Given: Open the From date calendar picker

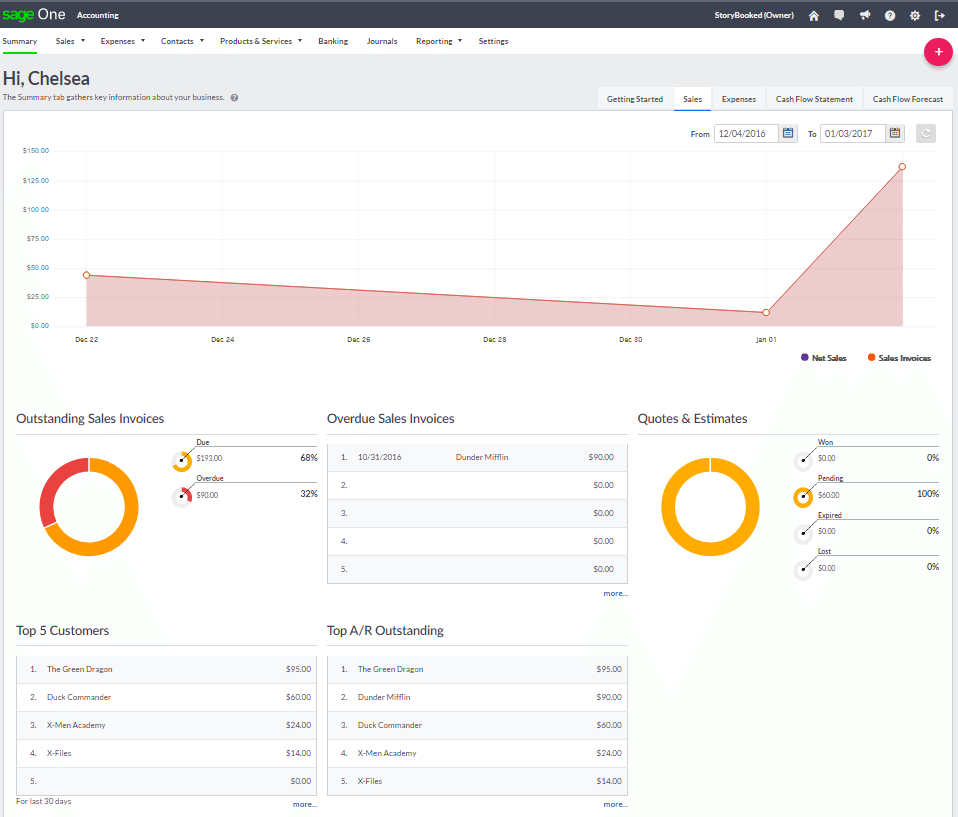Looking at the screenshot, I should (x=788, y=133).
